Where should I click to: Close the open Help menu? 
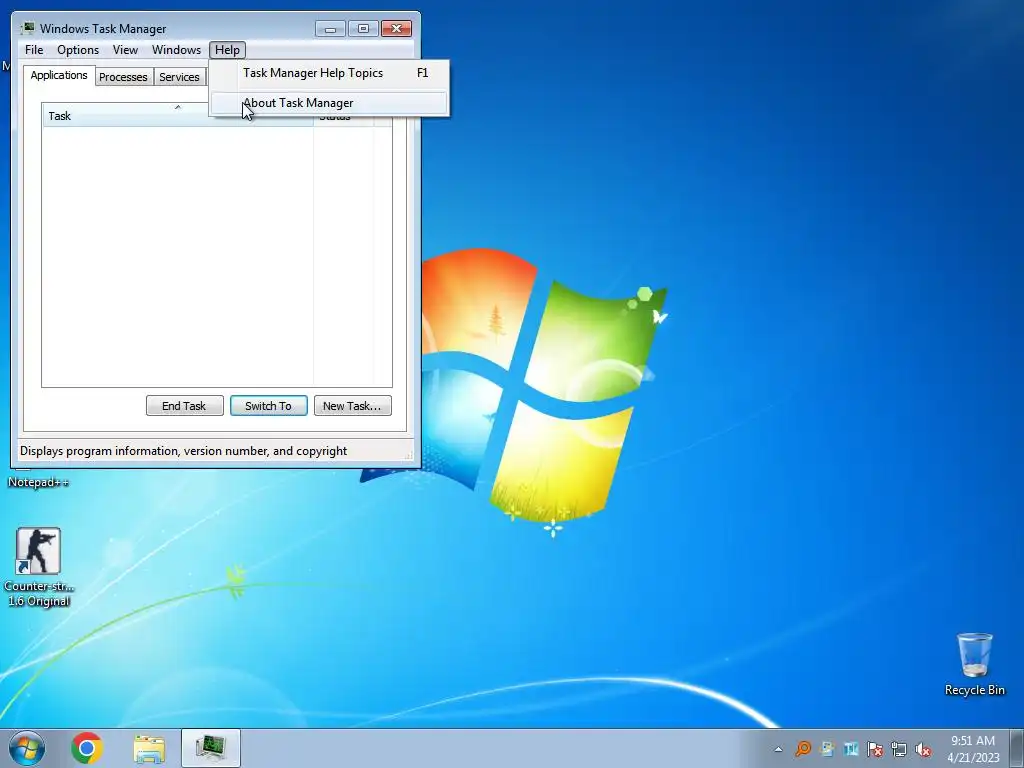click(227, 50)
